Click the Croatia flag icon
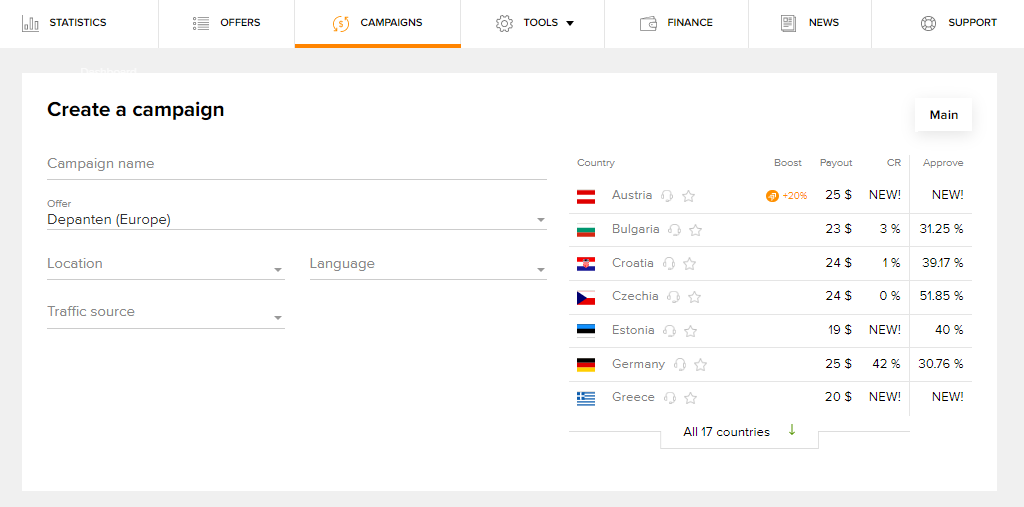This screenshot has height=507, width=1024. (586, 263)
